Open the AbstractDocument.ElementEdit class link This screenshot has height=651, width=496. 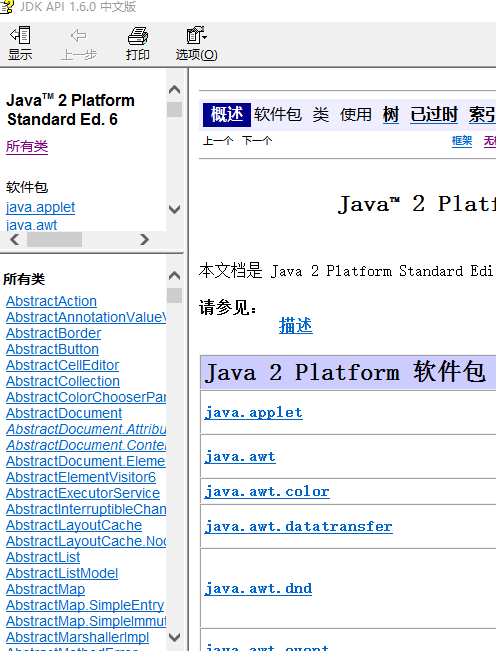(x=86, y=461)
